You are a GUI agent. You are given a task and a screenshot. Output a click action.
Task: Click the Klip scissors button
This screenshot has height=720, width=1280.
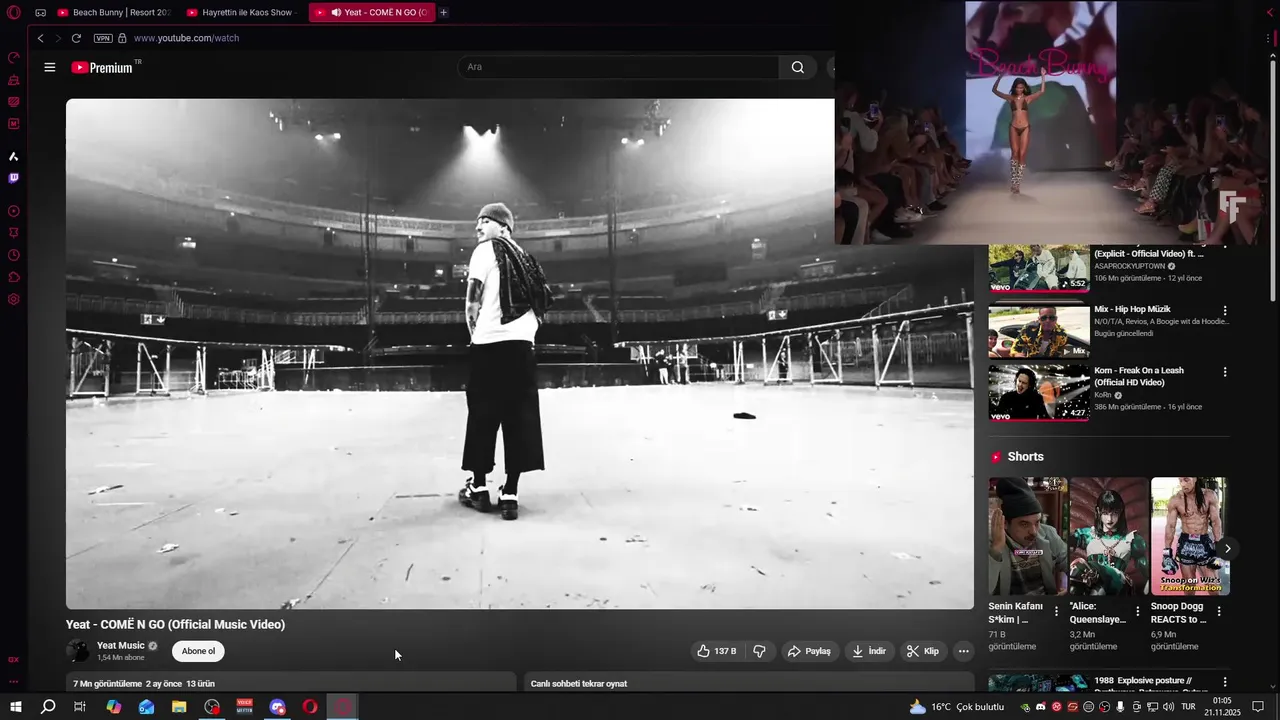point(922,651)
